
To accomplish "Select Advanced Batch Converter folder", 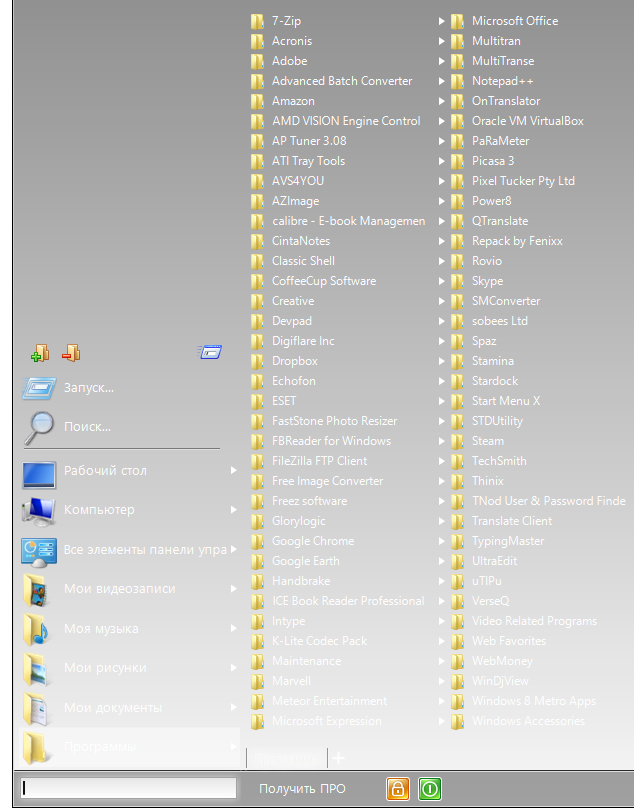I will [x=342, y=81].
